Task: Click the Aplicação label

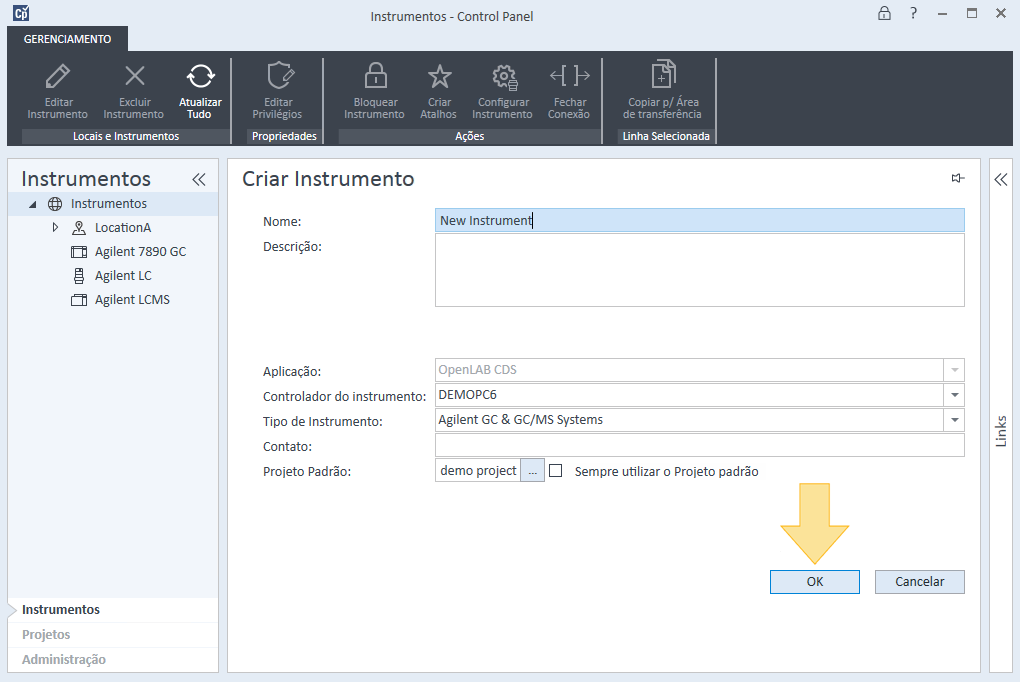Action: [x=292, y=372]
